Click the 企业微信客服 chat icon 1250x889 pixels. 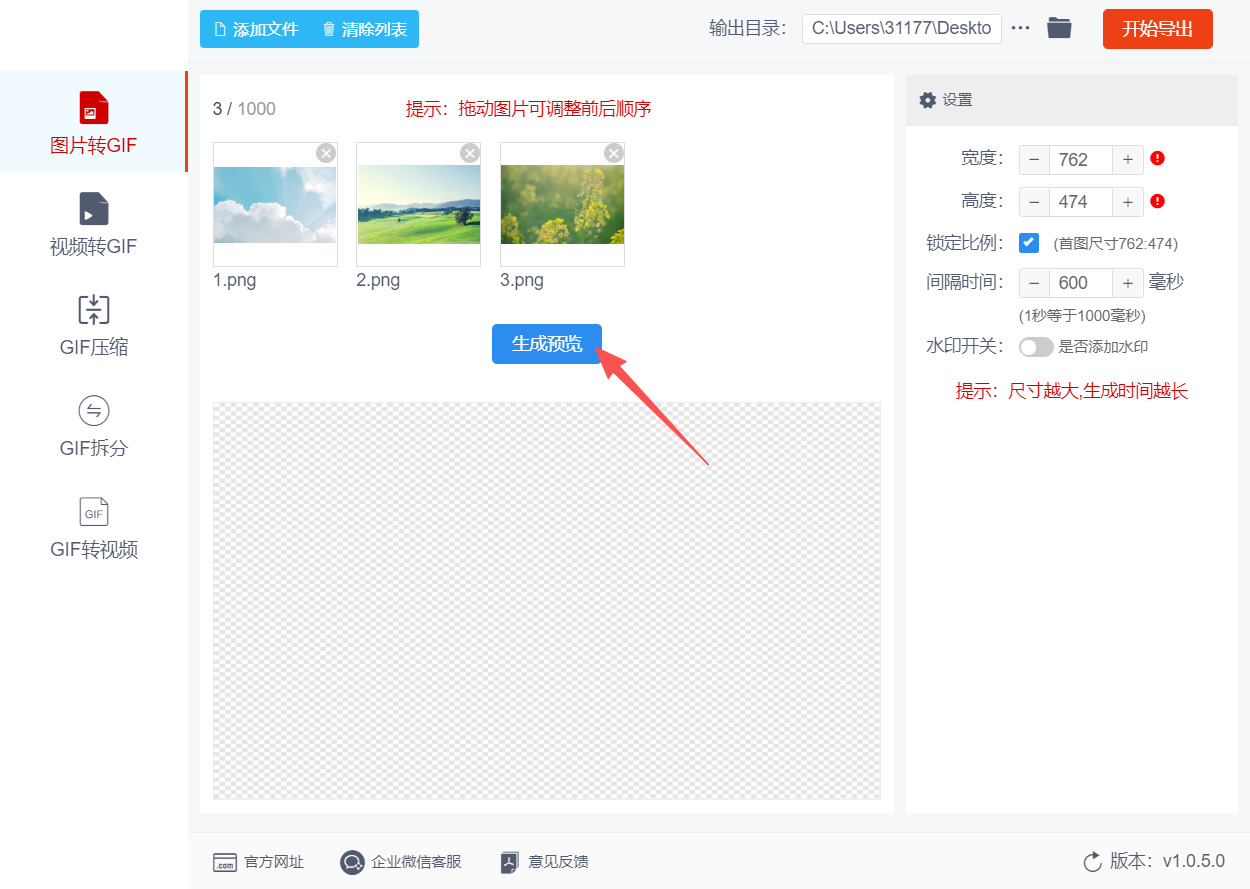coord(352,862)
